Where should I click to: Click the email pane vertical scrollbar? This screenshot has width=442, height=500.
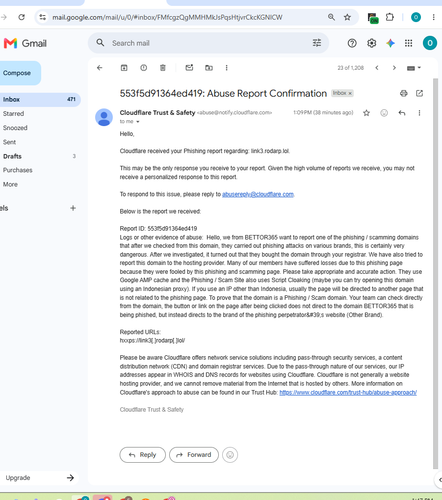(x=435, y=273)
